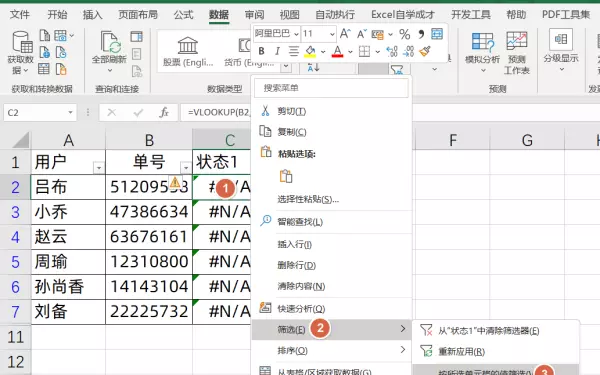This screenshot has width=600, height=375.
Task: Open the filter dropdown on 用户 column
Action: pyautogui.click(x=99, y=168)
